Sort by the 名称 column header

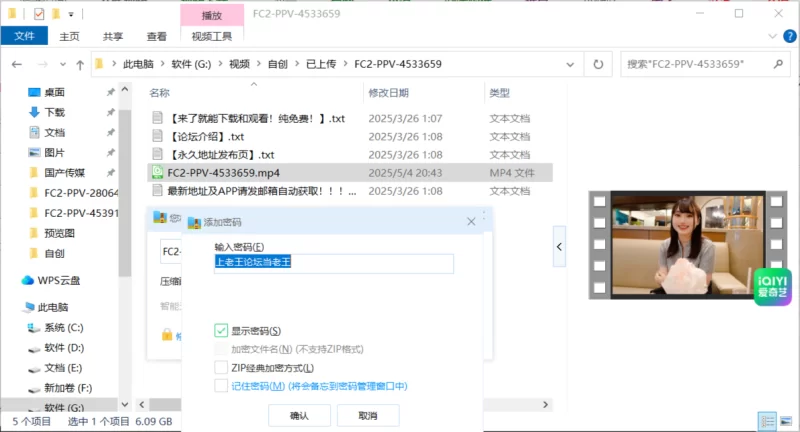pyautogui.click(x=159, y=93)
